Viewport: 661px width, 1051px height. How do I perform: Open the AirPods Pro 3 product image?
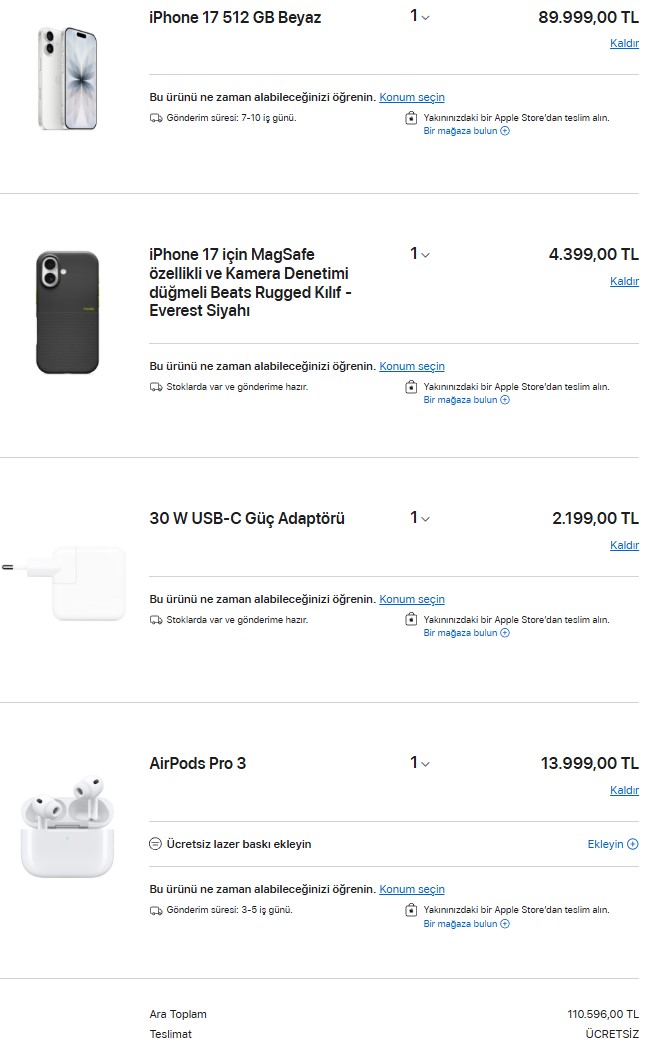[x=68, y=836]
